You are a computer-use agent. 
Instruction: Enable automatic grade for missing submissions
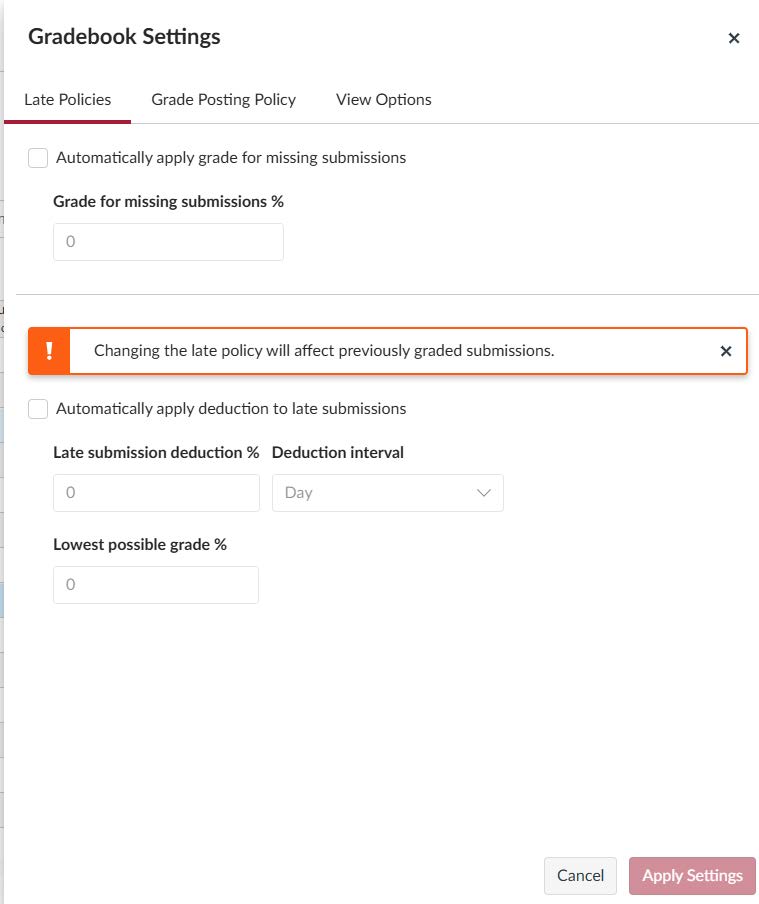coord(38,158)
